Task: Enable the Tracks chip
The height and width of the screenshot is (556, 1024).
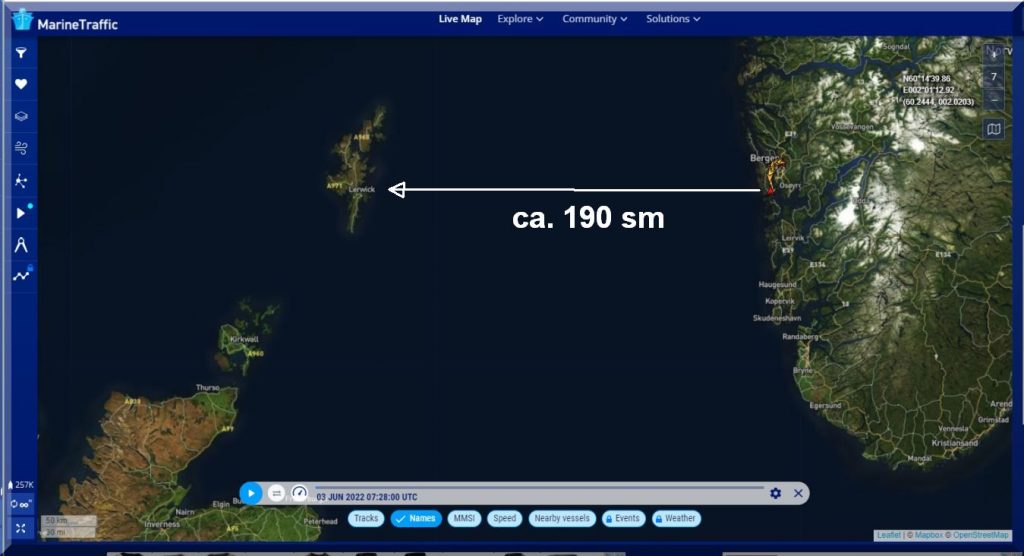Action: 366,518
